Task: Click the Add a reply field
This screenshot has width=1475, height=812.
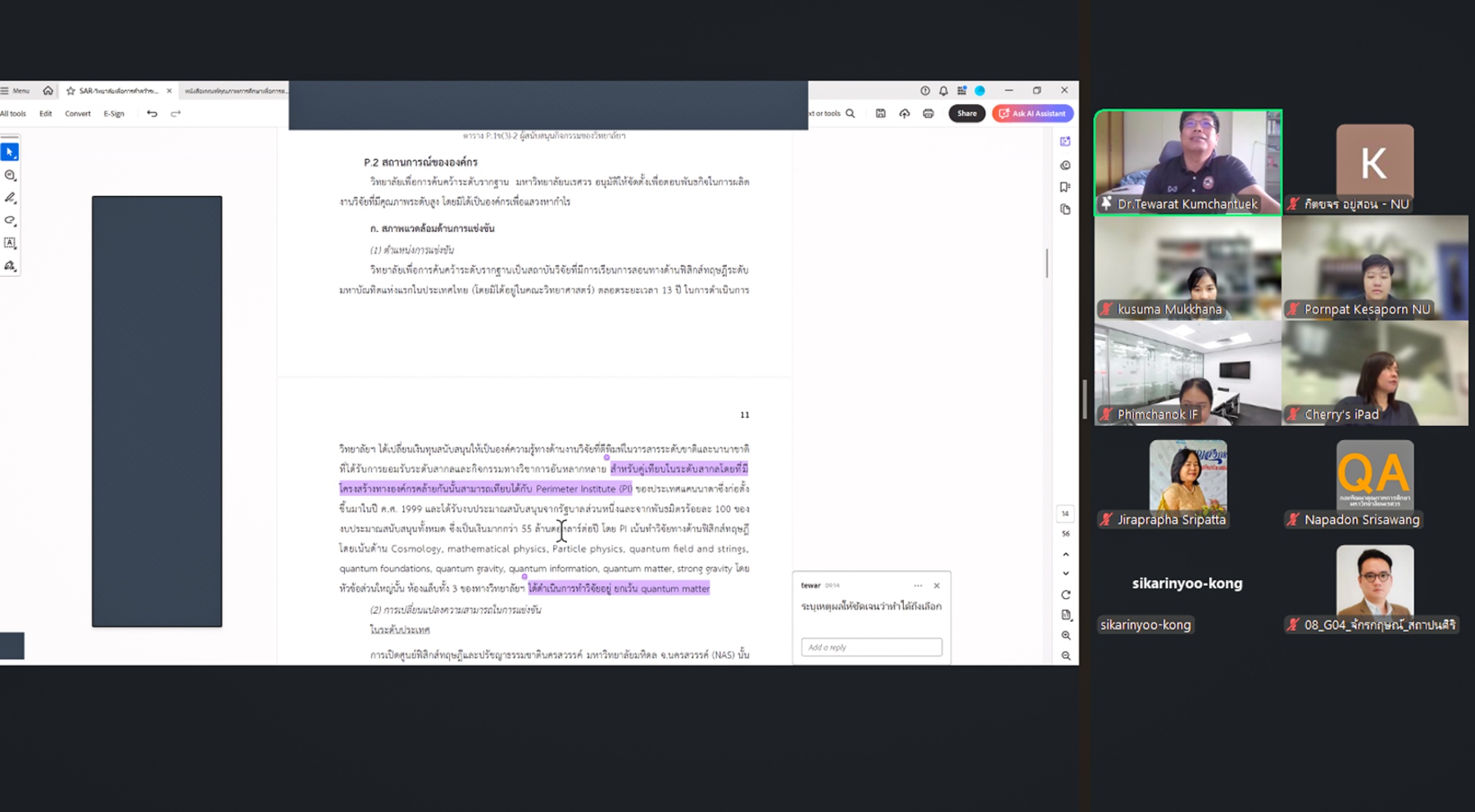Action: [x=871, y=647]
